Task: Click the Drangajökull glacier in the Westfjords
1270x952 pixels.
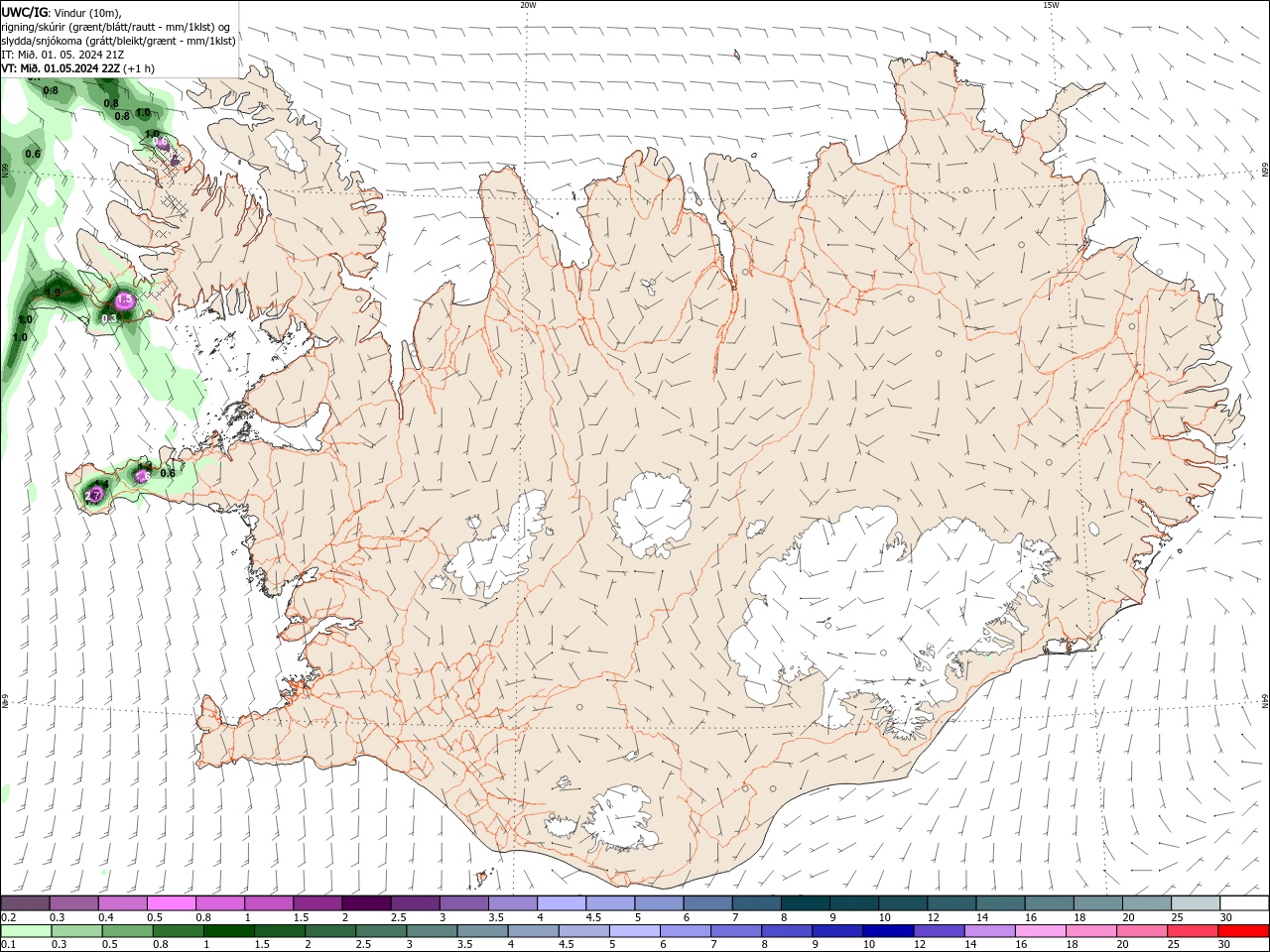Action: 288,150
